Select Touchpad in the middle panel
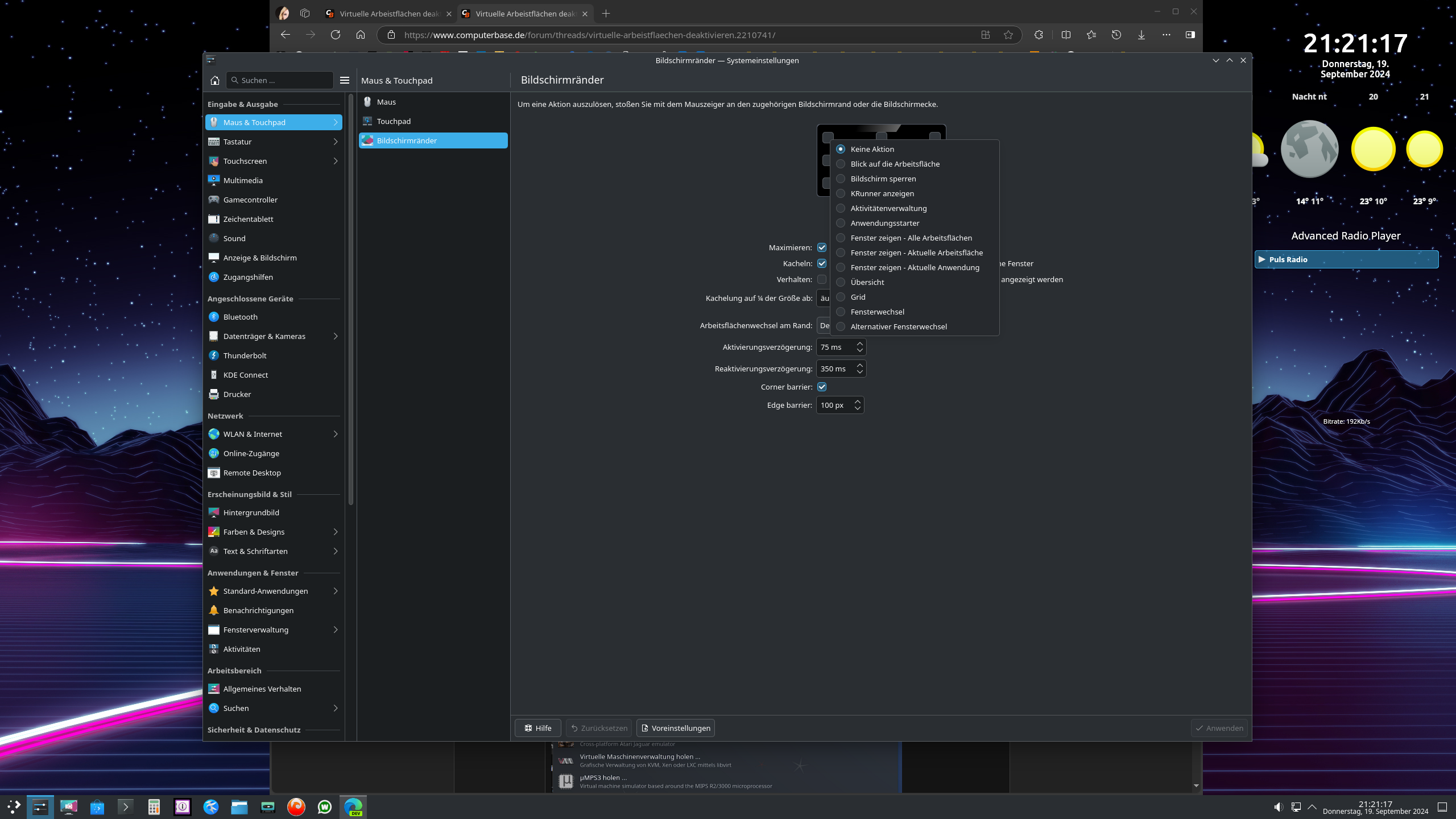This screenshot has height=819, width=1456. click(x=394, y=121)
